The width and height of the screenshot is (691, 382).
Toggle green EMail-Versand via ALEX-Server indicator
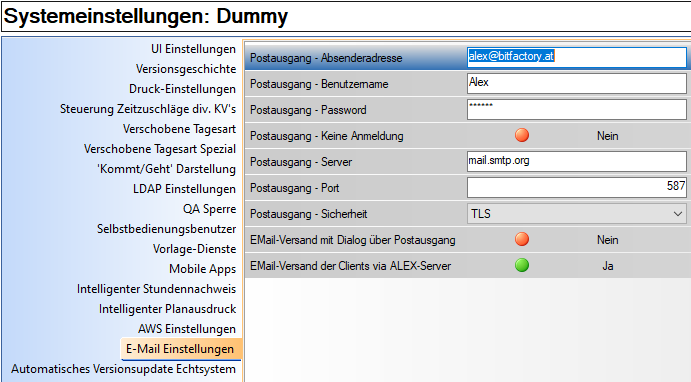522,265
